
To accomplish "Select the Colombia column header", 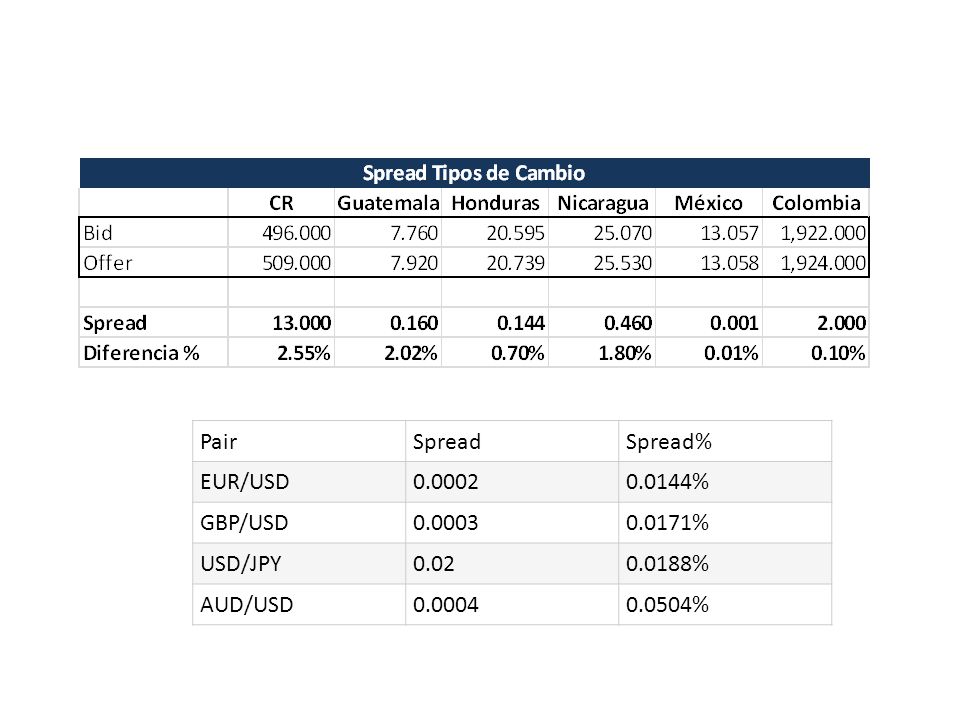I will tap(816, 203).
